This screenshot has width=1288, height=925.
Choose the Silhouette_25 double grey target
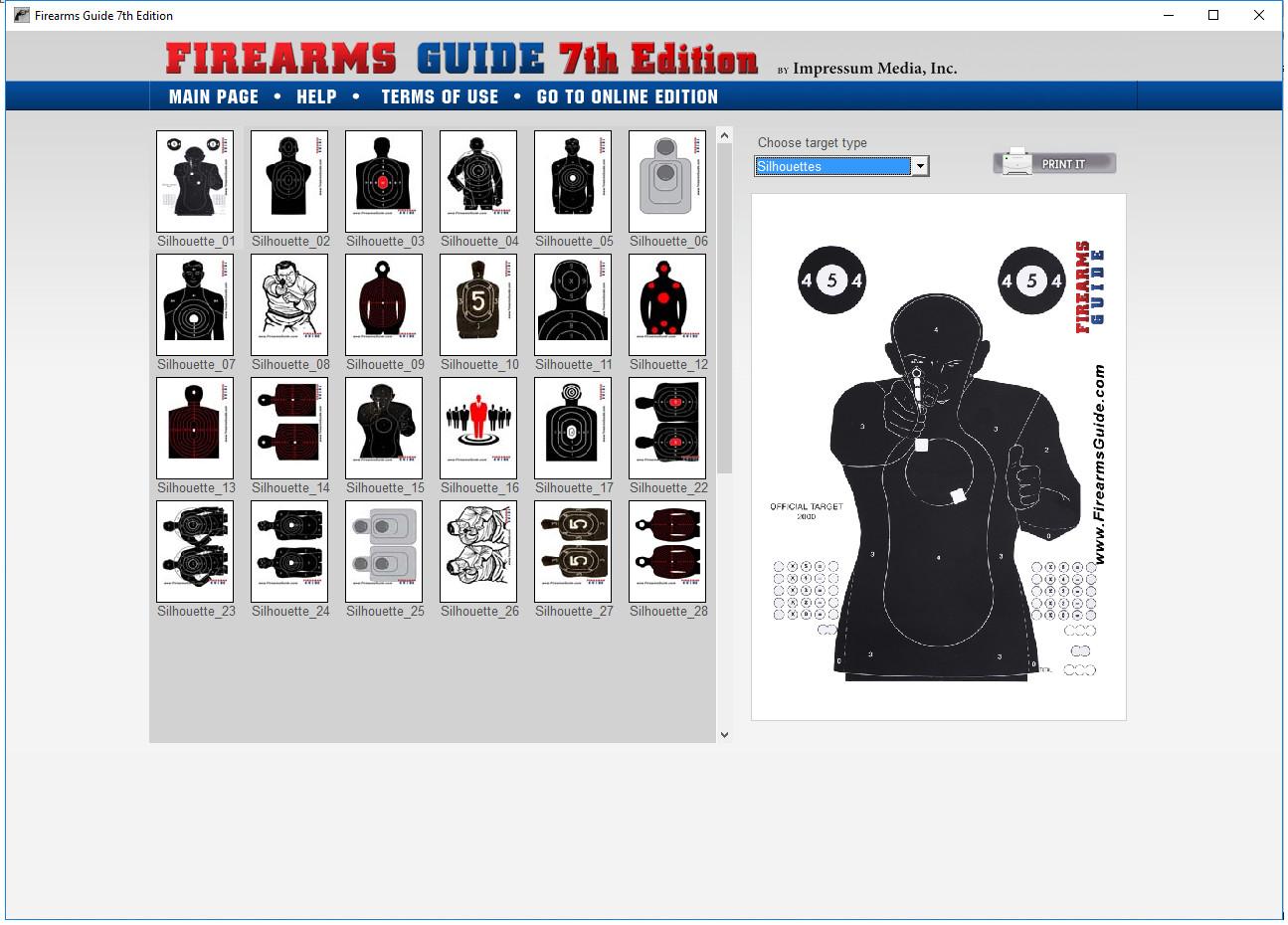[x=384, y=552]
